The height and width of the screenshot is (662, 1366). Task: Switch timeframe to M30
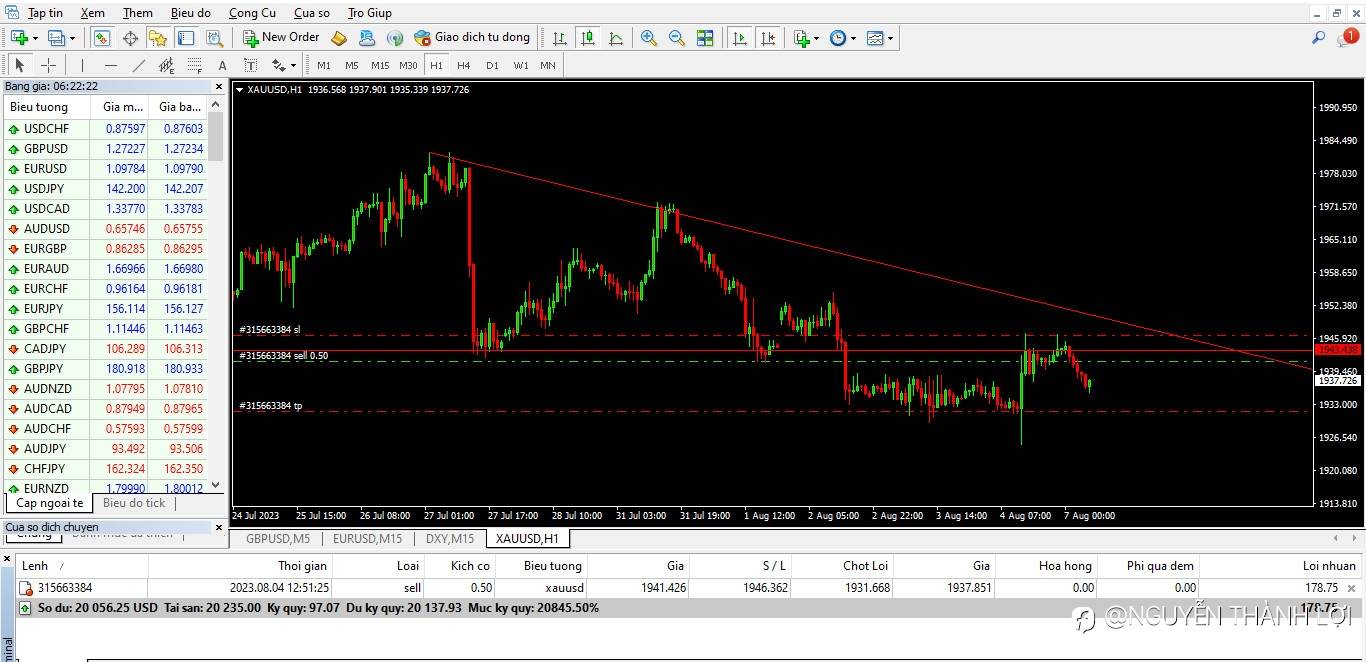408,65
